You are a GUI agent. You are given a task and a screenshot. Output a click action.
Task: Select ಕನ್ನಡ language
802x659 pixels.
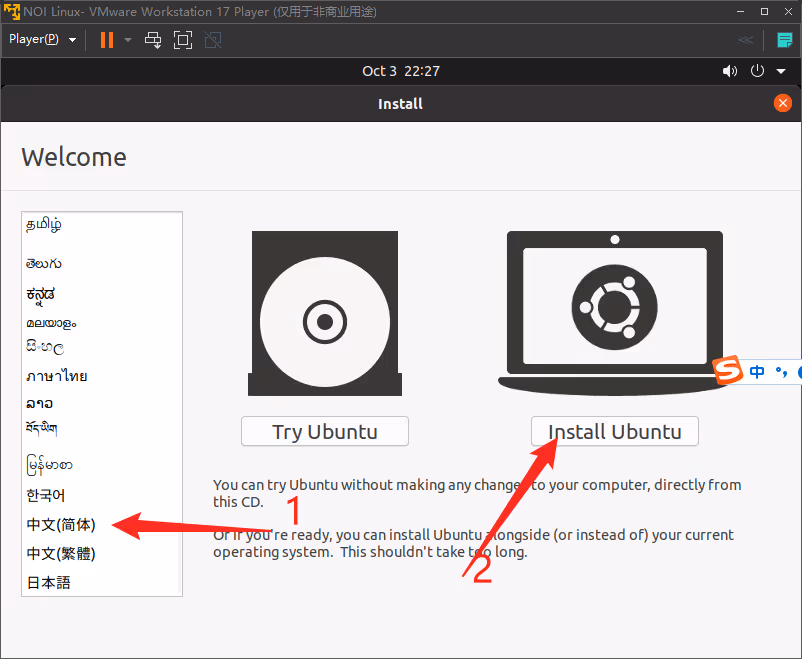pyautogui.click(x=40, y=295)
